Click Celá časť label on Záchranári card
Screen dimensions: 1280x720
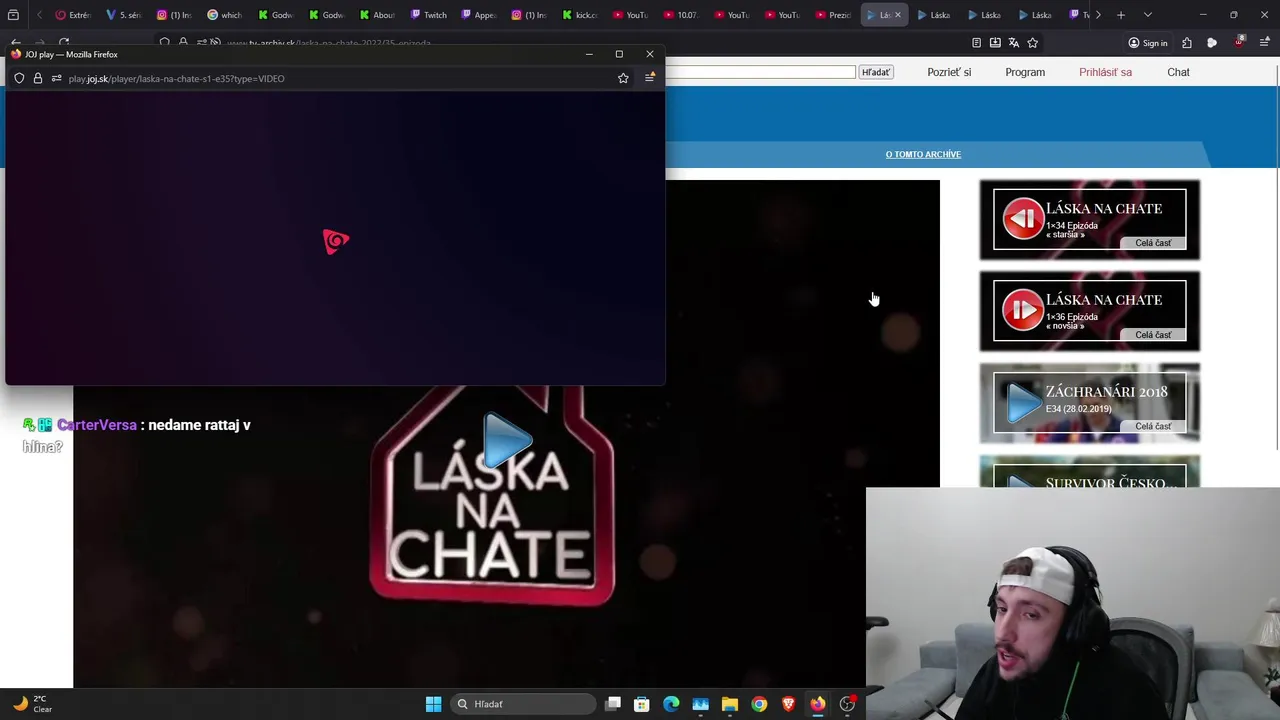pos(1153,426)
